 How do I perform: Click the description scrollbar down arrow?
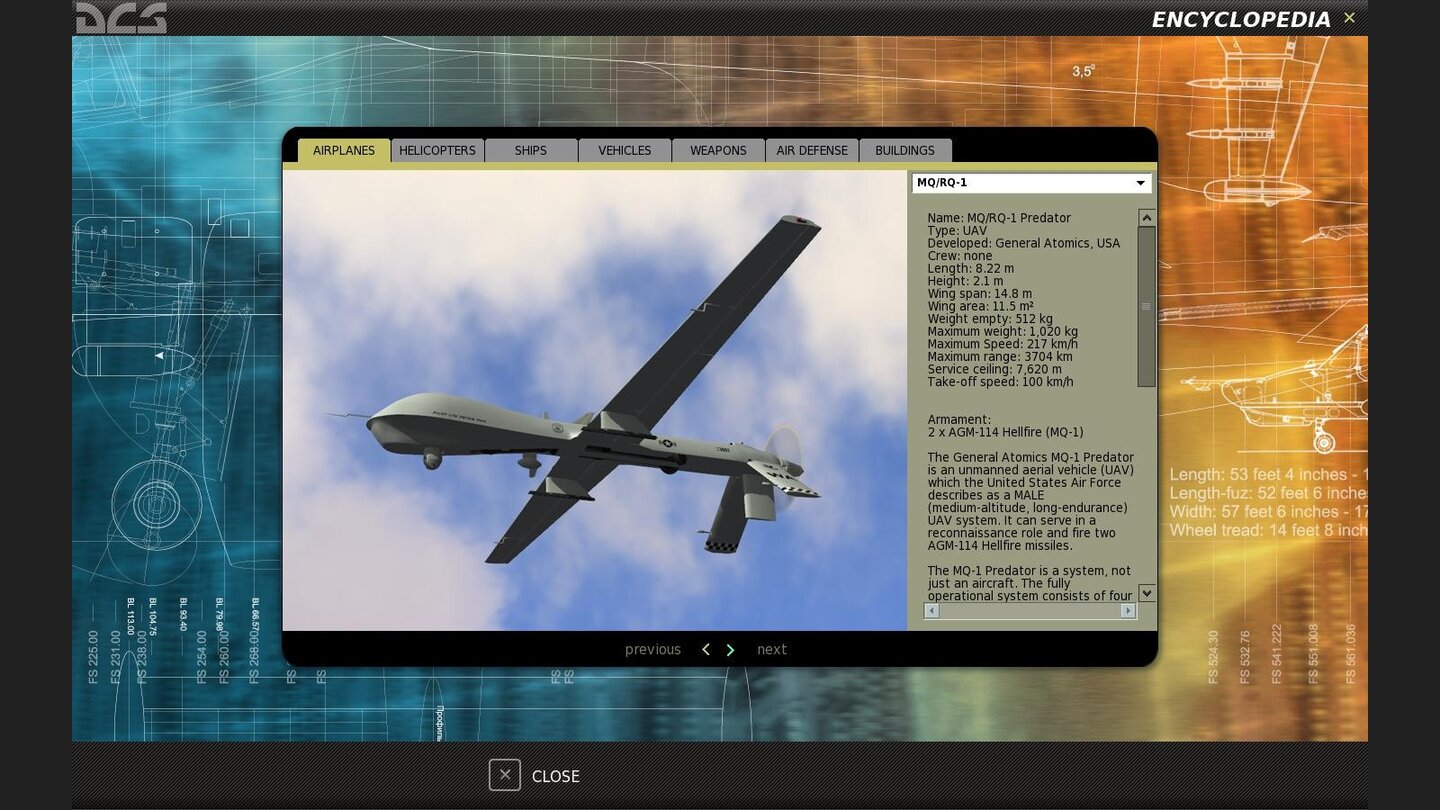[1147, 593]
